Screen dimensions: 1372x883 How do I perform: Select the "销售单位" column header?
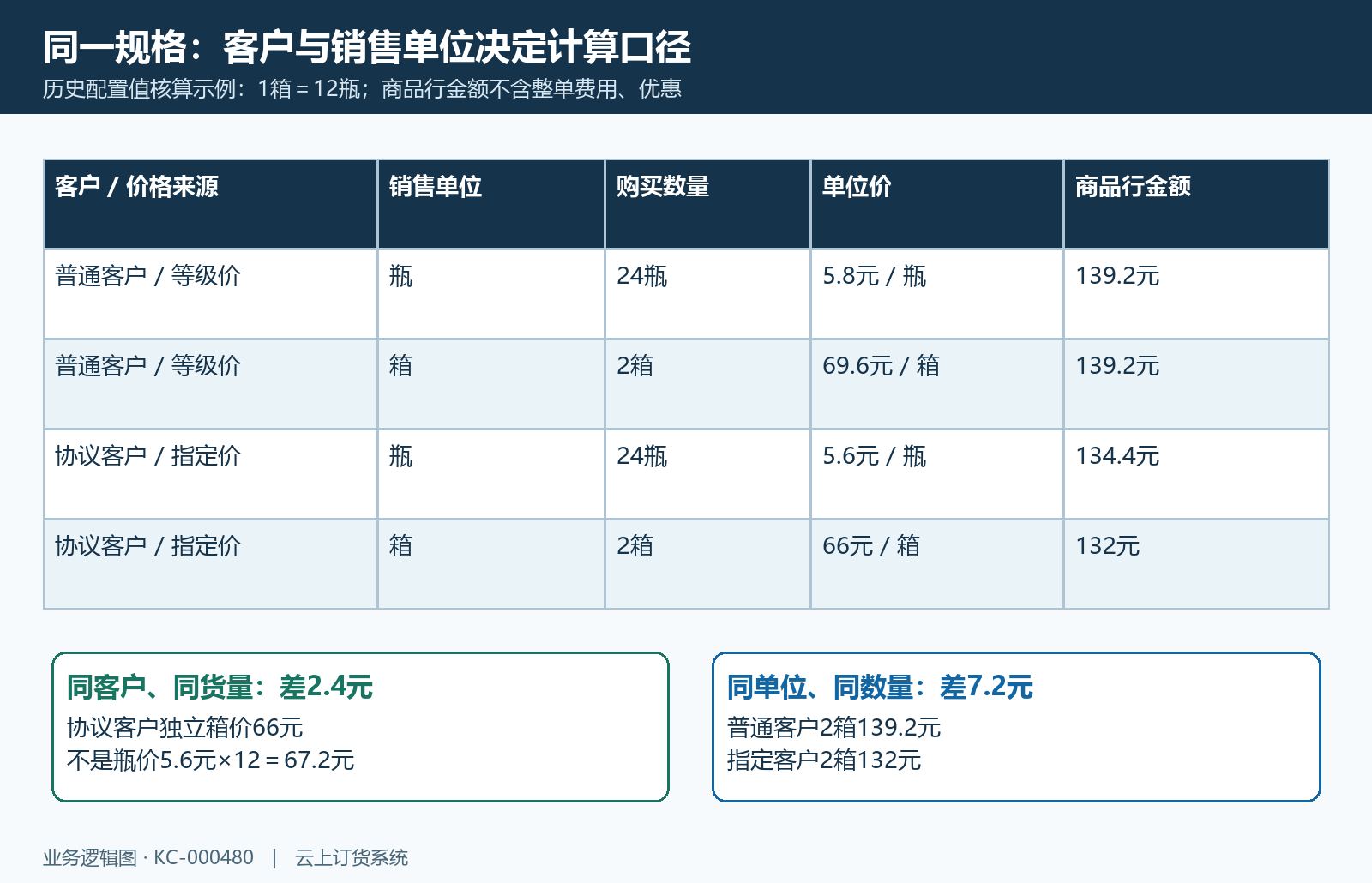(x=436, y=186)
